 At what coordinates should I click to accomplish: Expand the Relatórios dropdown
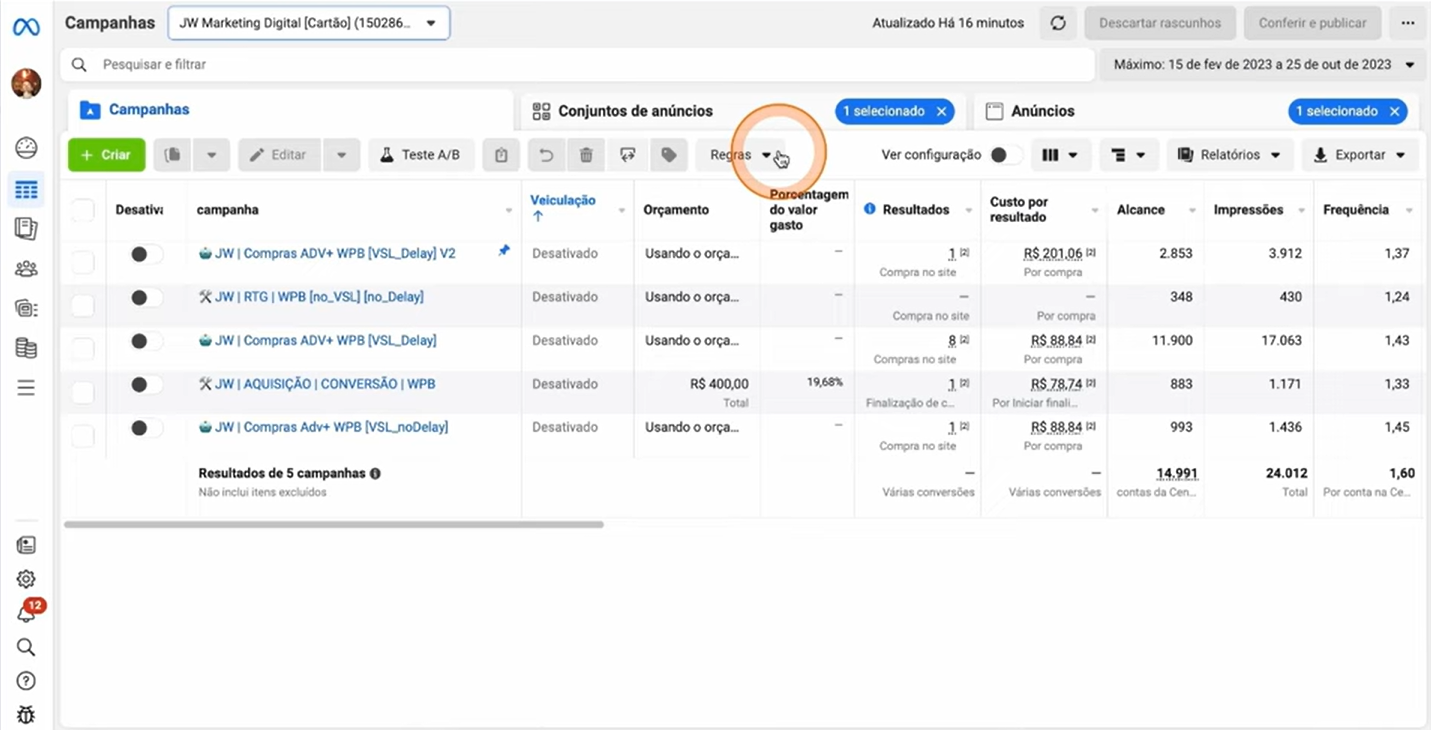1229,155
